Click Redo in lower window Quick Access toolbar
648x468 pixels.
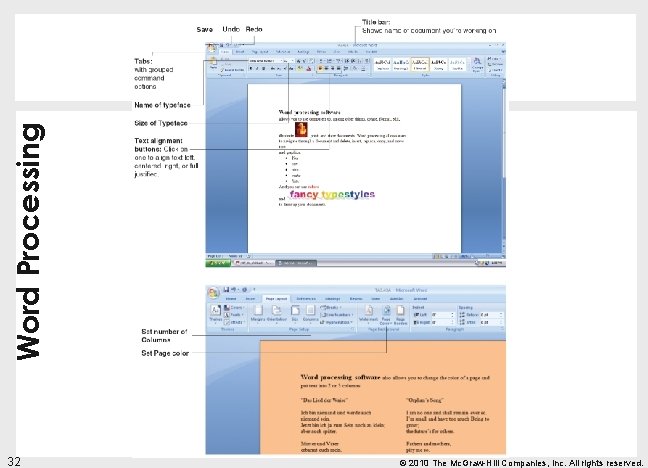(x=244, y=290)
